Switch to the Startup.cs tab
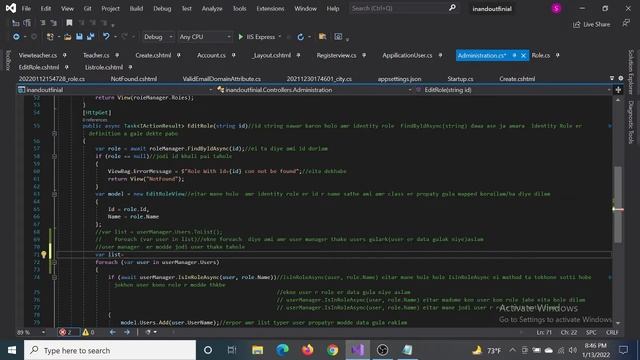640x360 pixels. [x=460, y=79]
